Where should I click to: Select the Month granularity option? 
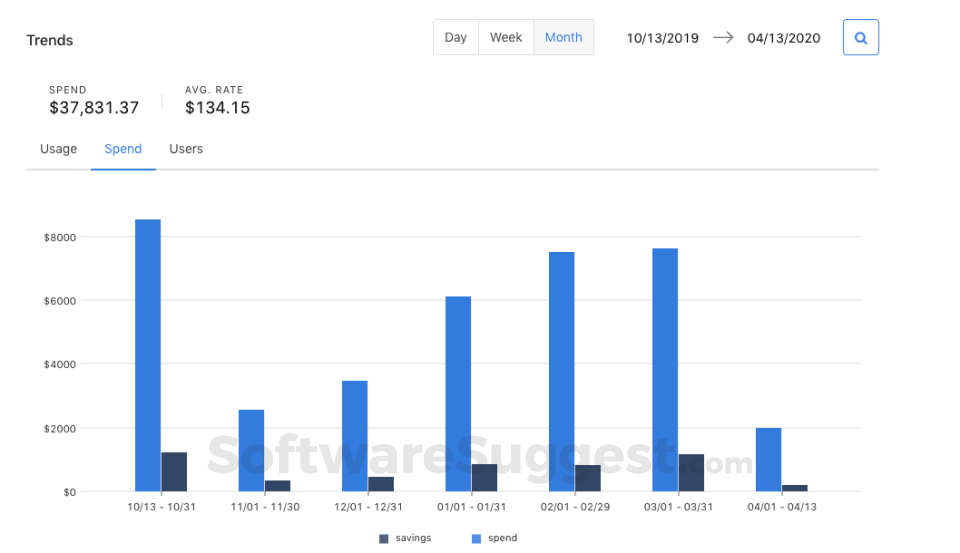coord(563,37)
